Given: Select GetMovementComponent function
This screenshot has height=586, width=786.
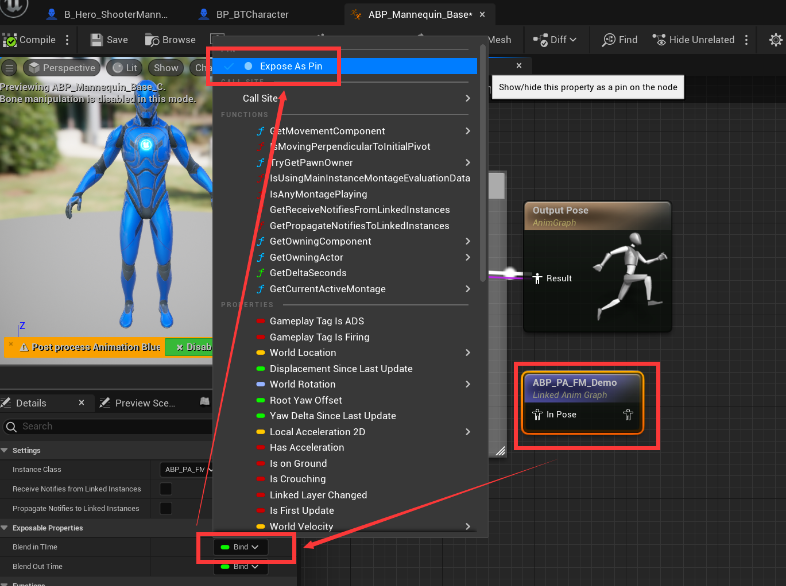Looking at the screenshot, I should tap(327, 131).
